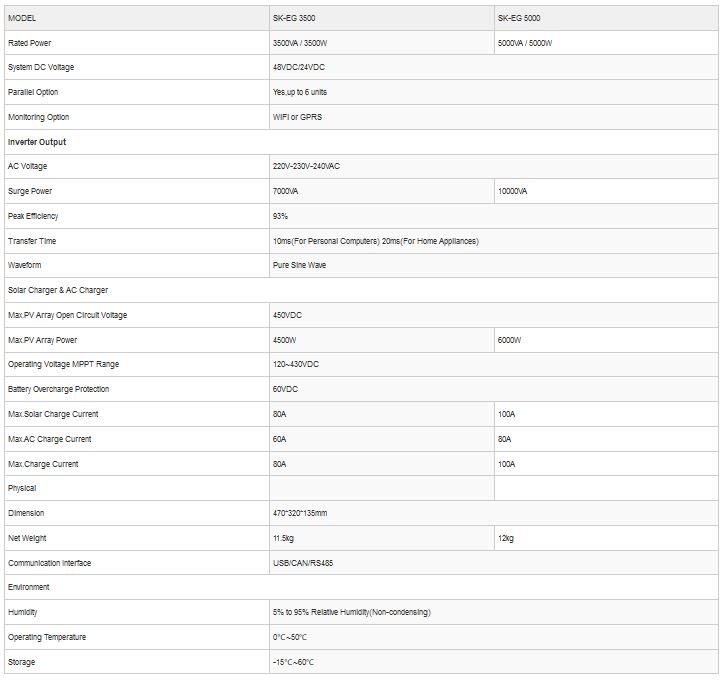Select the Rated Power row label
728x683 pixels.
30,43
